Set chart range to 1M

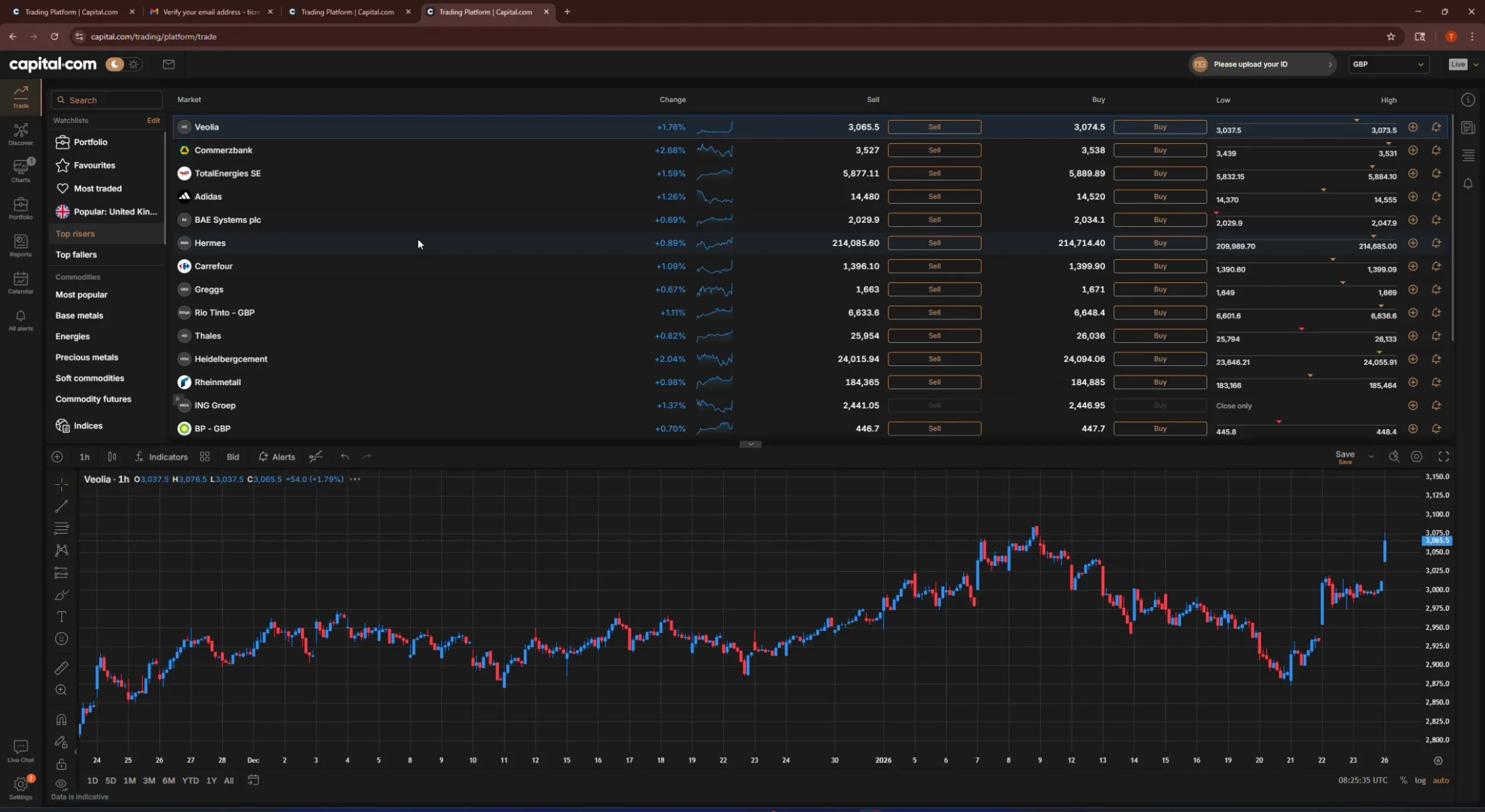click(x=129, y=781)
